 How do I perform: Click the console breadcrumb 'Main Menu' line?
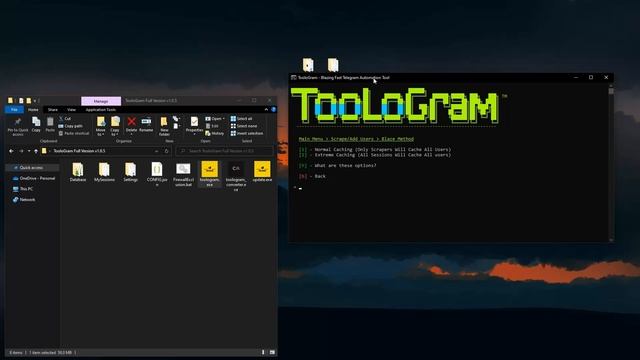[x=356, y=139]
